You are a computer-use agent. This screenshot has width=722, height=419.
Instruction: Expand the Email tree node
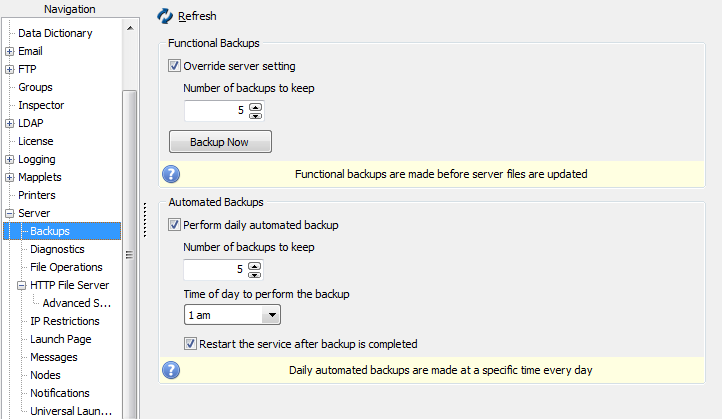10,52
